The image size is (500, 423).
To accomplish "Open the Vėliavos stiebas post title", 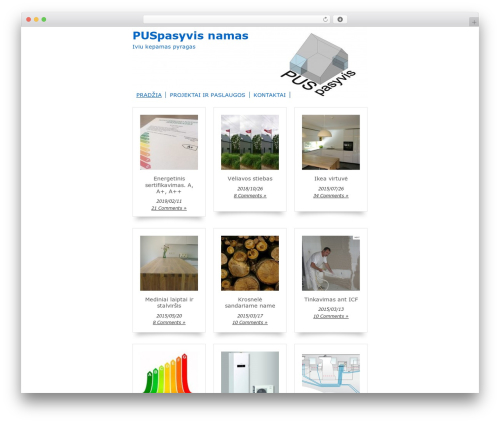I will (x=250, y=179).
